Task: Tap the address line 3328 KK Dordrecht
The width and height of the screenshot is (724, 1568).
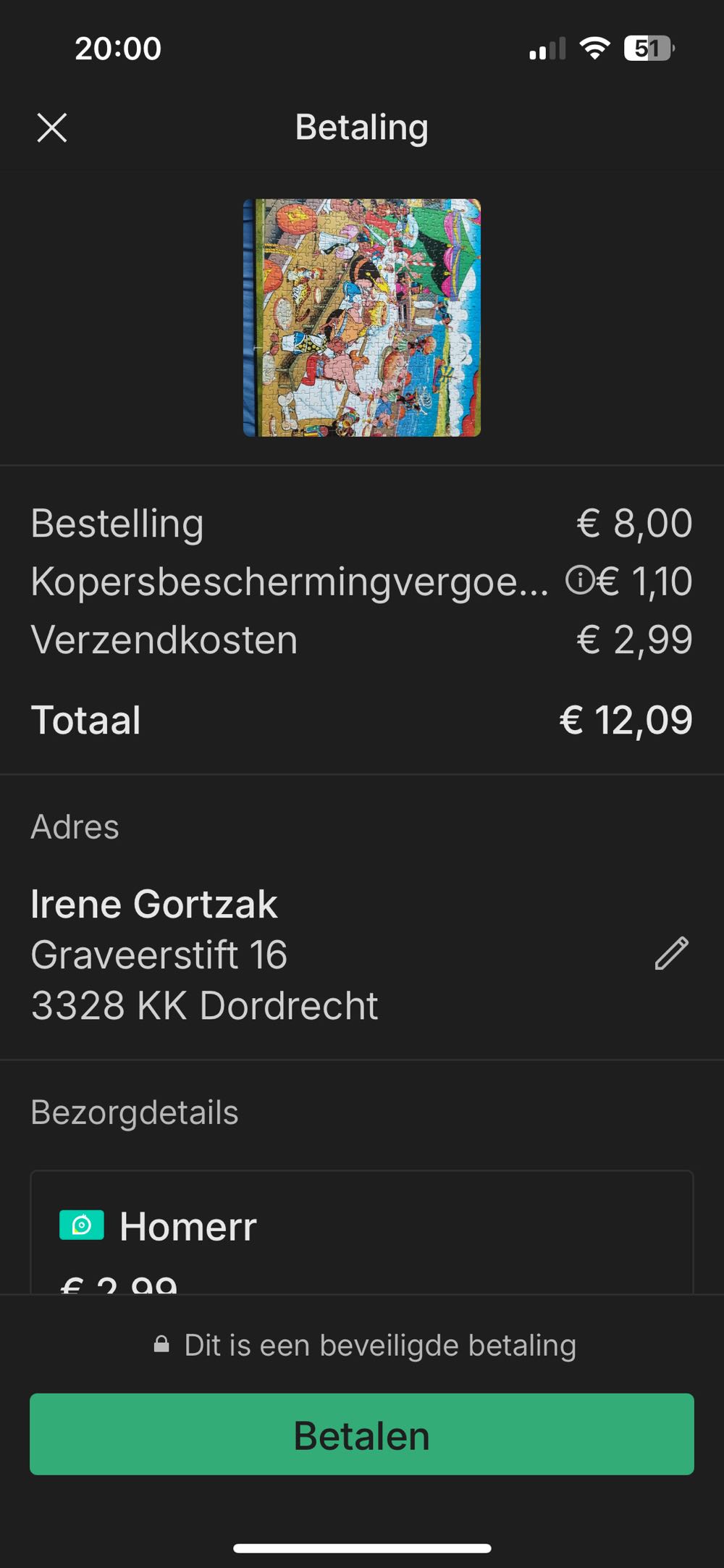Action: pyautogui.click(x=204, y=1005)
